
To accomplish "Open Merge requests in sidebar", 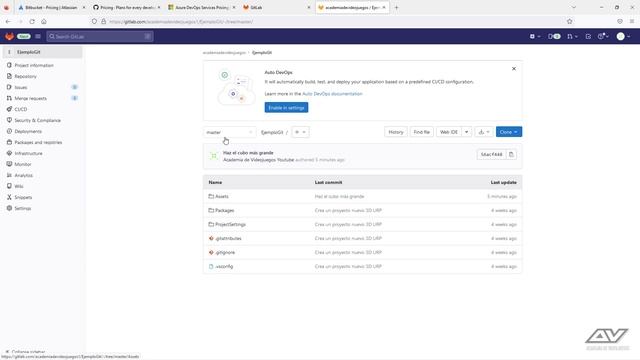I will tap(31, 98).
